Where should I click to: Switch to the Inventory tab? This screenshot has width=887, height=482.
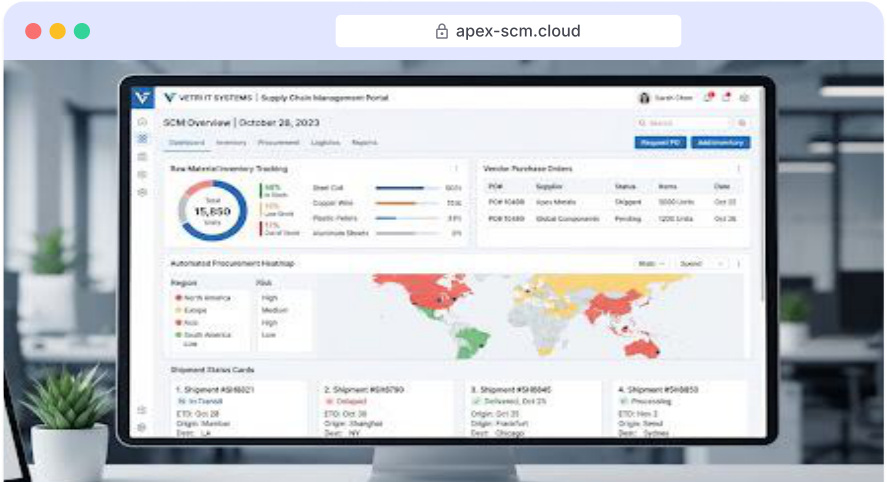point(231,143)
